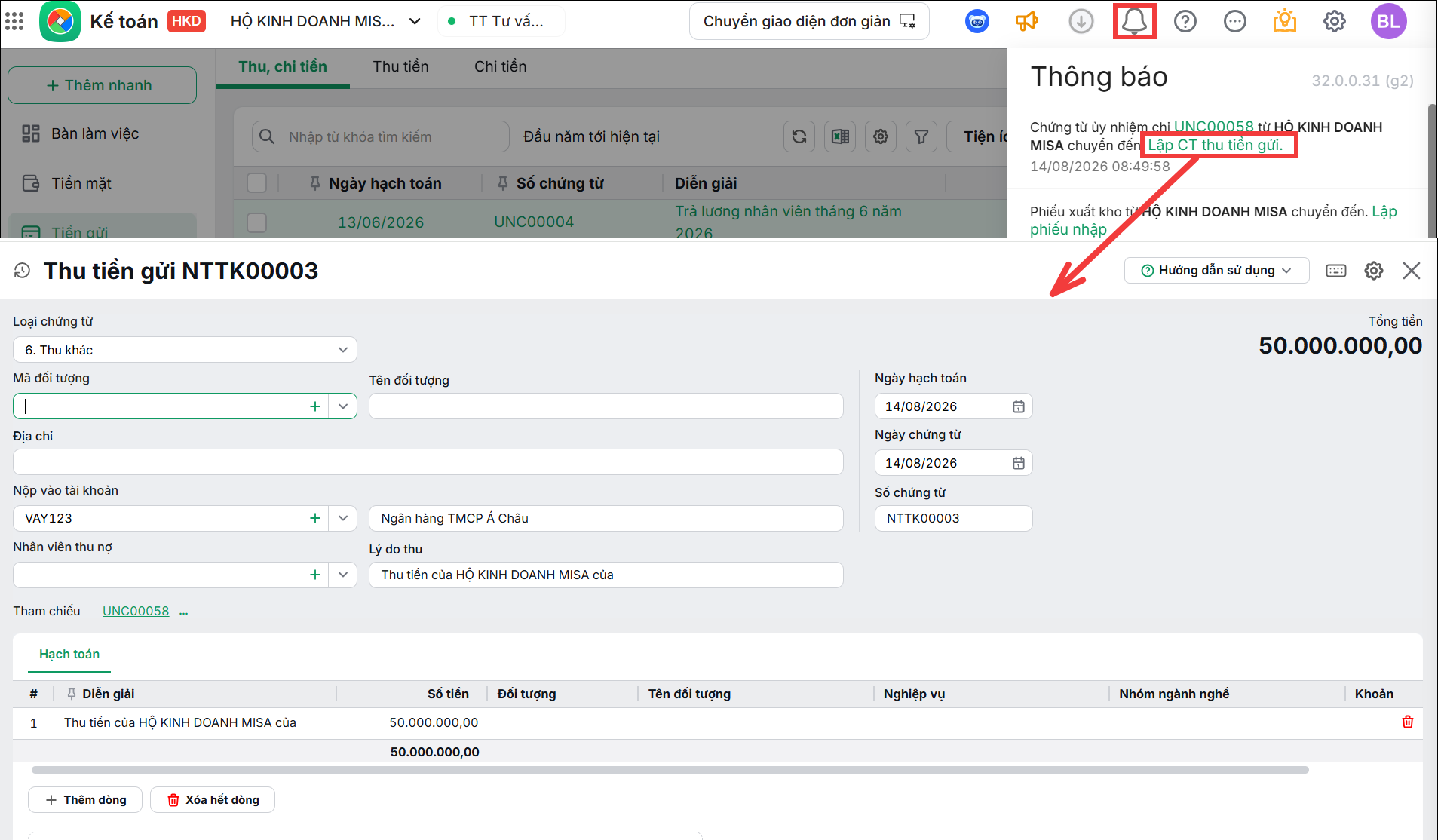
Task: Open the notification bell icon
Action: pyautogui.click(x=1135, y=21)
